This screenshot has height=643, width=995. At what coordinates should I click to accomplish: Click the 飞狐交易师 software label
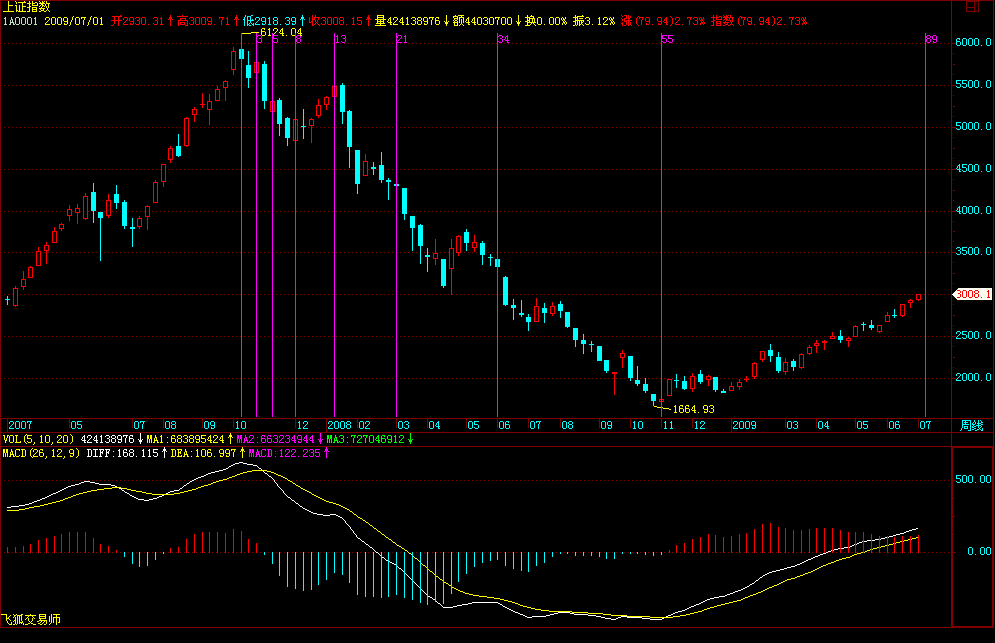31,620
